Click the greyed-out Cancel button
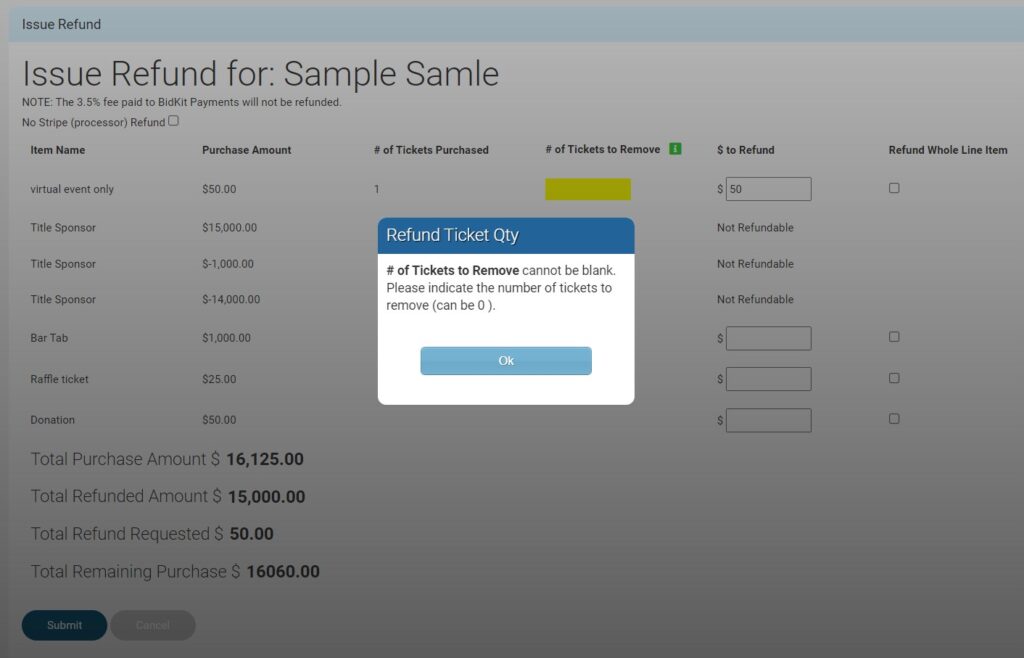 (x=152, y=625)
